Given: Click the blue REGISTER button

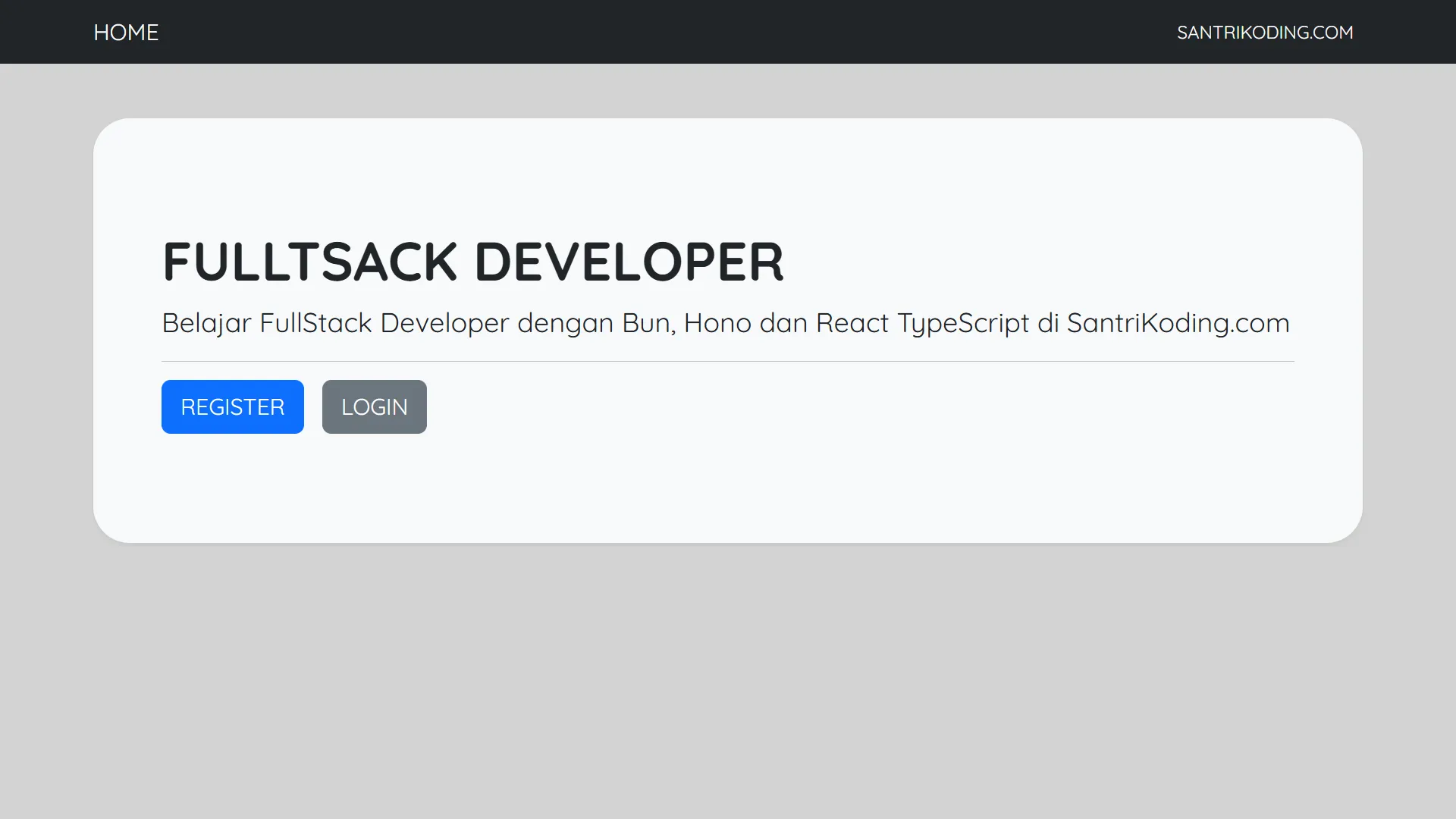Looking at the screenshot, I should coord(233,406).
